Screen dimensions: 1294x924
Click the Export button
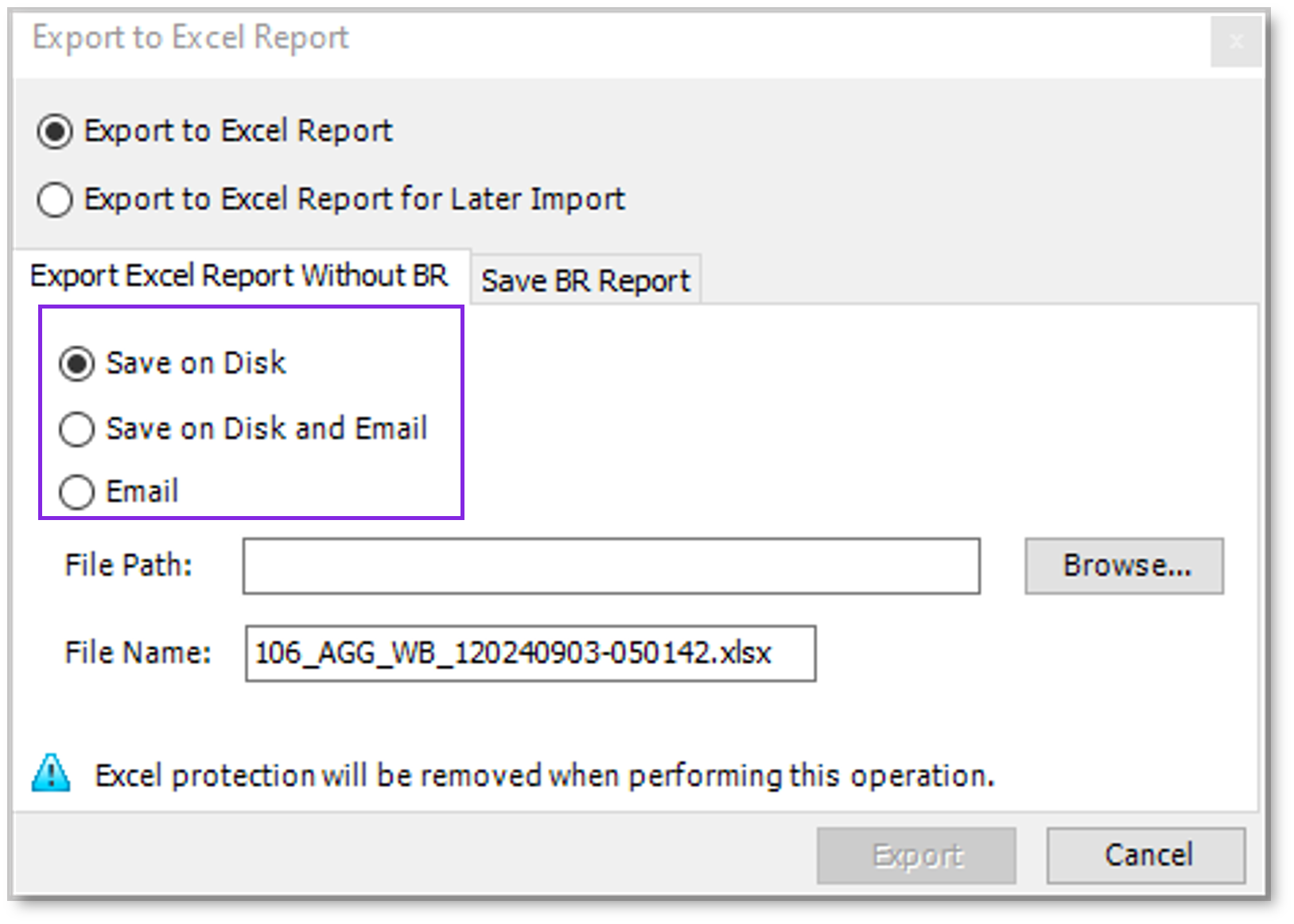coord(915,855)
